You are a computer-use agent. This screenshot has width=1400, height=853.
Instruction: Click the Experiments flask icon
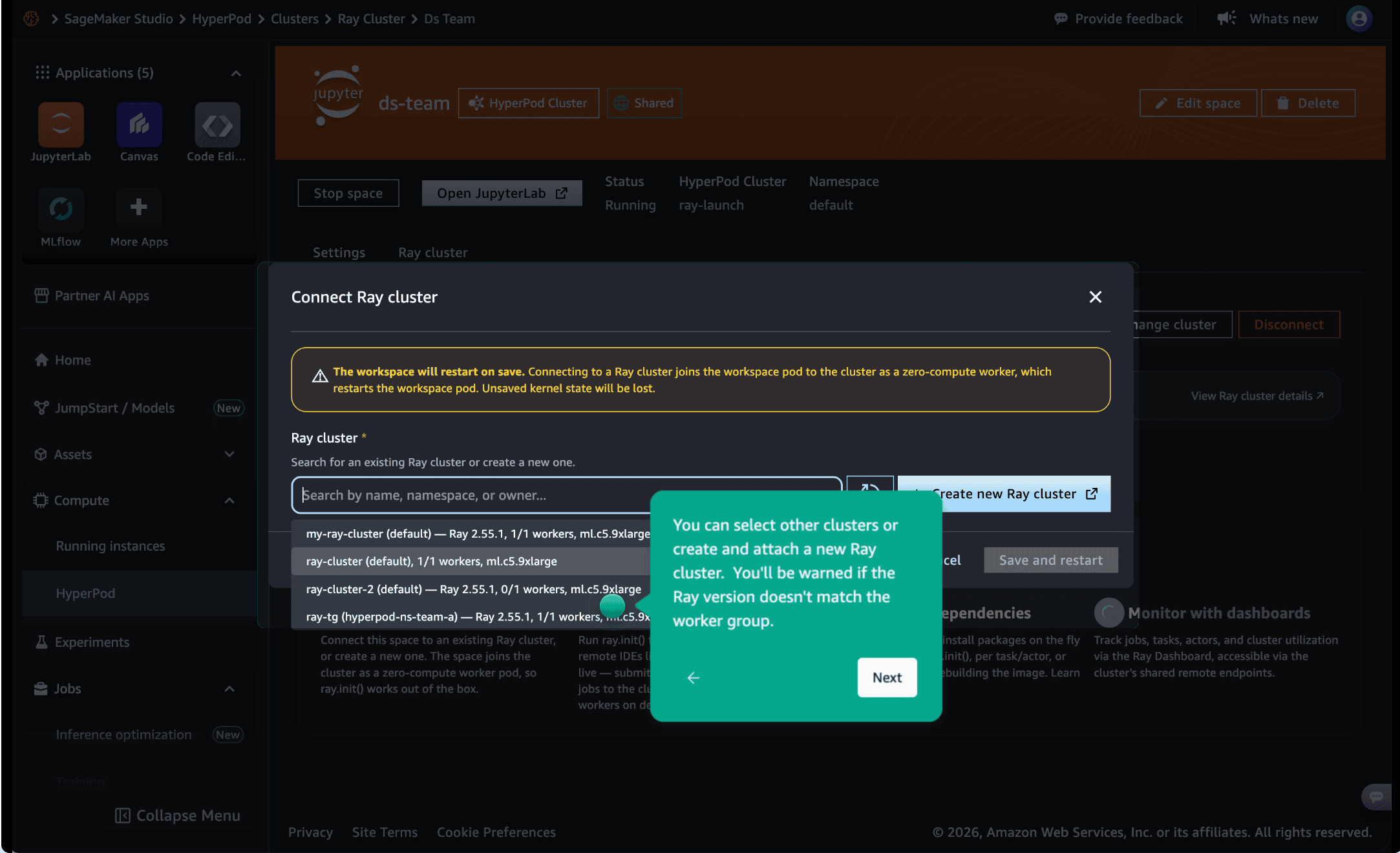[x=41, y=642]
